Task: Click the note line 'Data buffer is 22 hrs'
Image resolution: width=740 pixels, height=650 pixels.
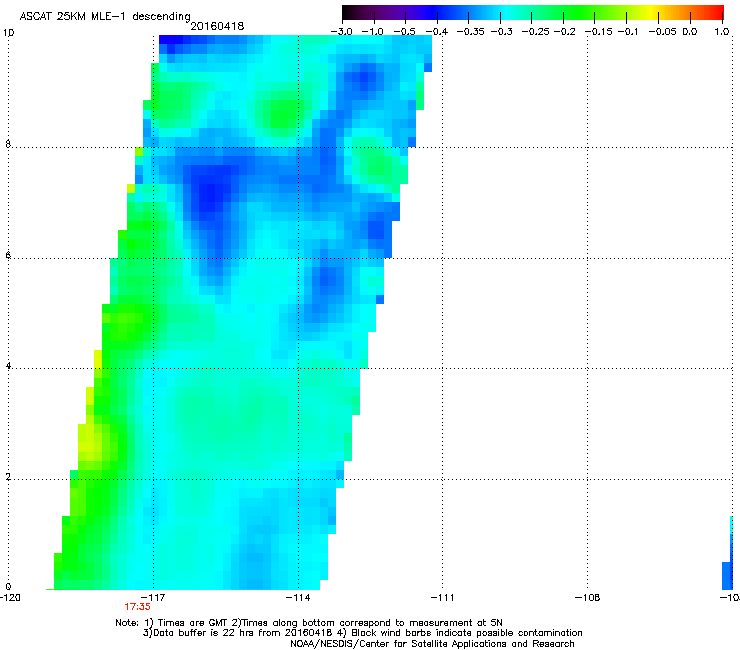Action: pyautogui.click(x=362, y=633)
